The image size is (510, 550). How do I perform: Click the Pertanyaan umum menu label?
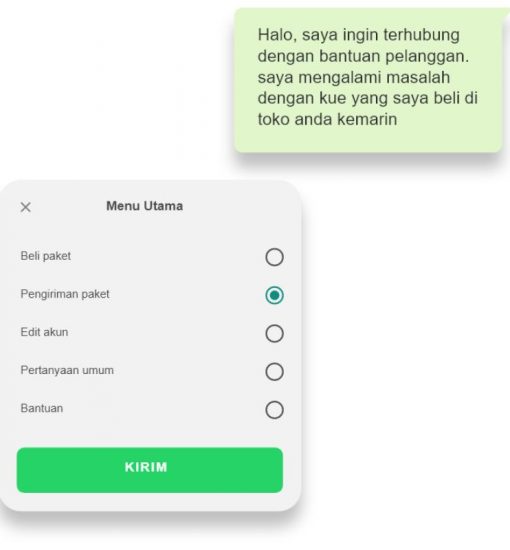point(67,370)
